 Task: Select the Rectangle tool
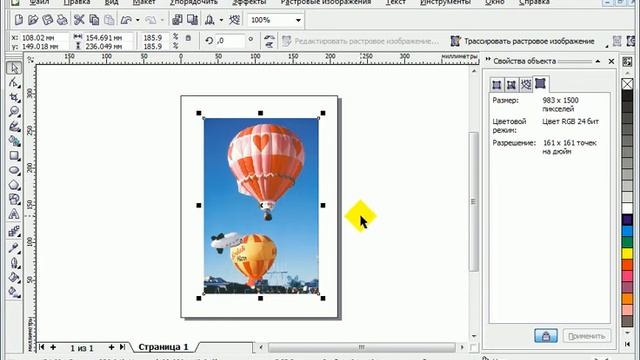[x=14, y=156]
